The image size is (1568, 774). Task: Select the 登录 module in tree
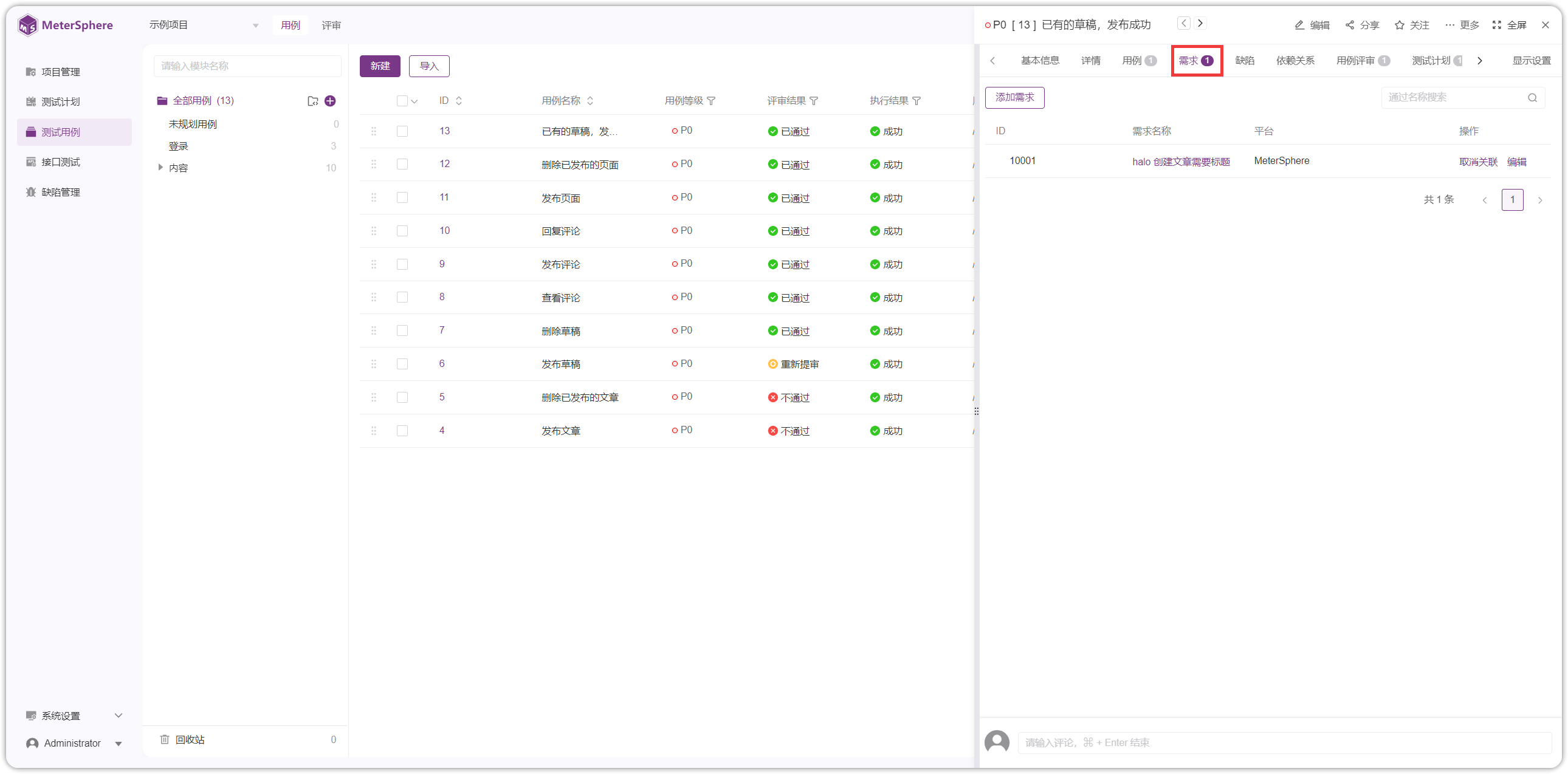[x=178, y=146]
